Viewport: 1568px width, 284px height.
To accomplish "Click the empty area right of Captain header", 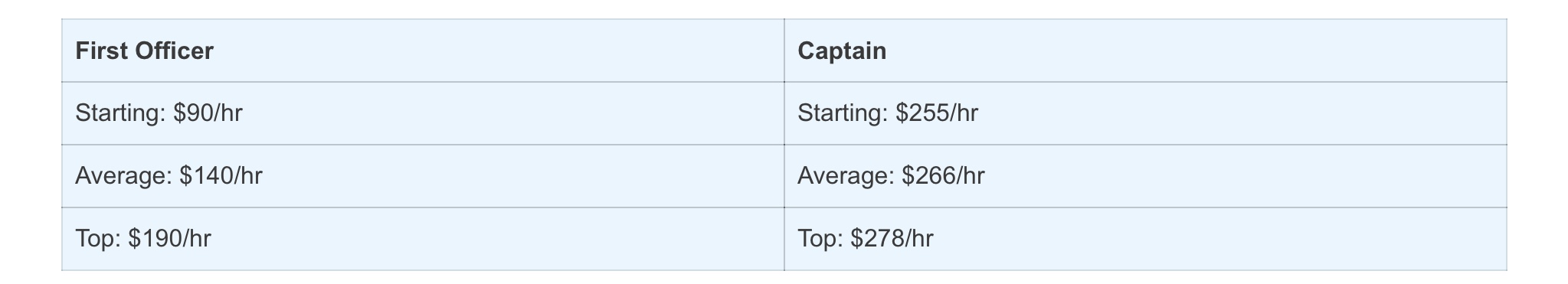I will [1195, 51].
